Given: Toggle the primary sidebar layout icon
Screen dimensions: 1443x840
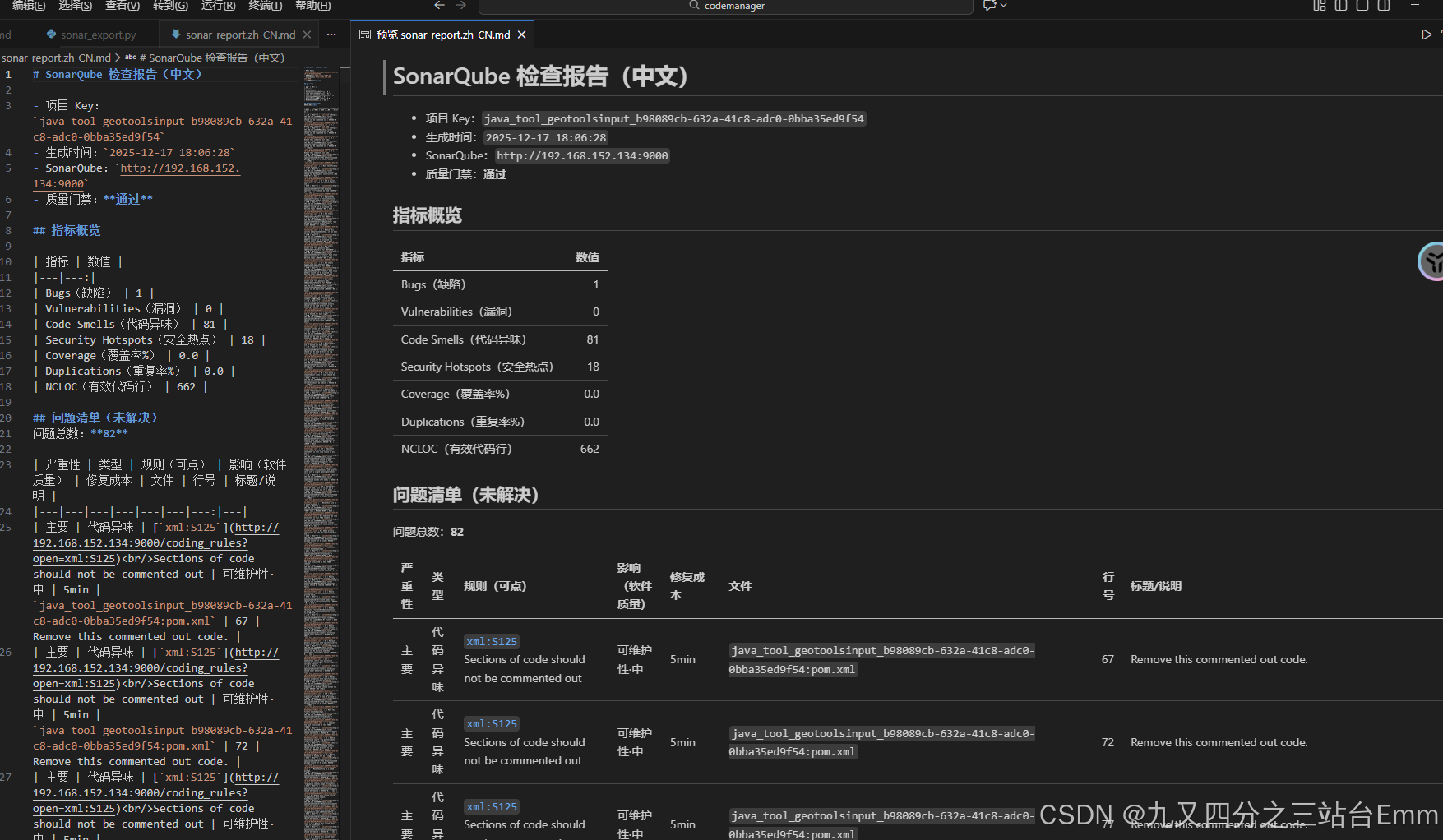Looking at the screenshot, I should (1341, 5).
